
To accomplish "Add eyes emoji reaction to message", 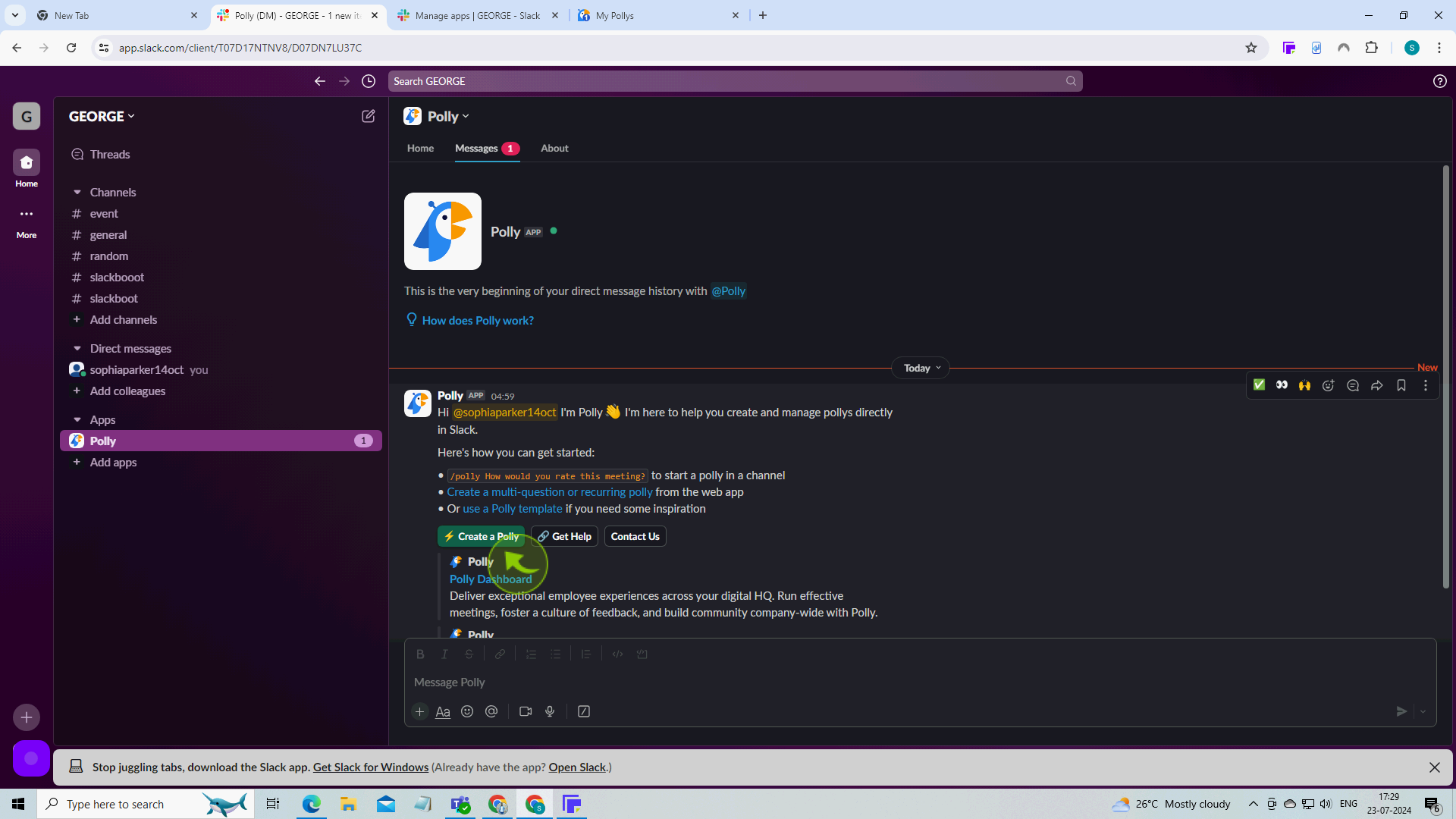I will coord(1282,385).
